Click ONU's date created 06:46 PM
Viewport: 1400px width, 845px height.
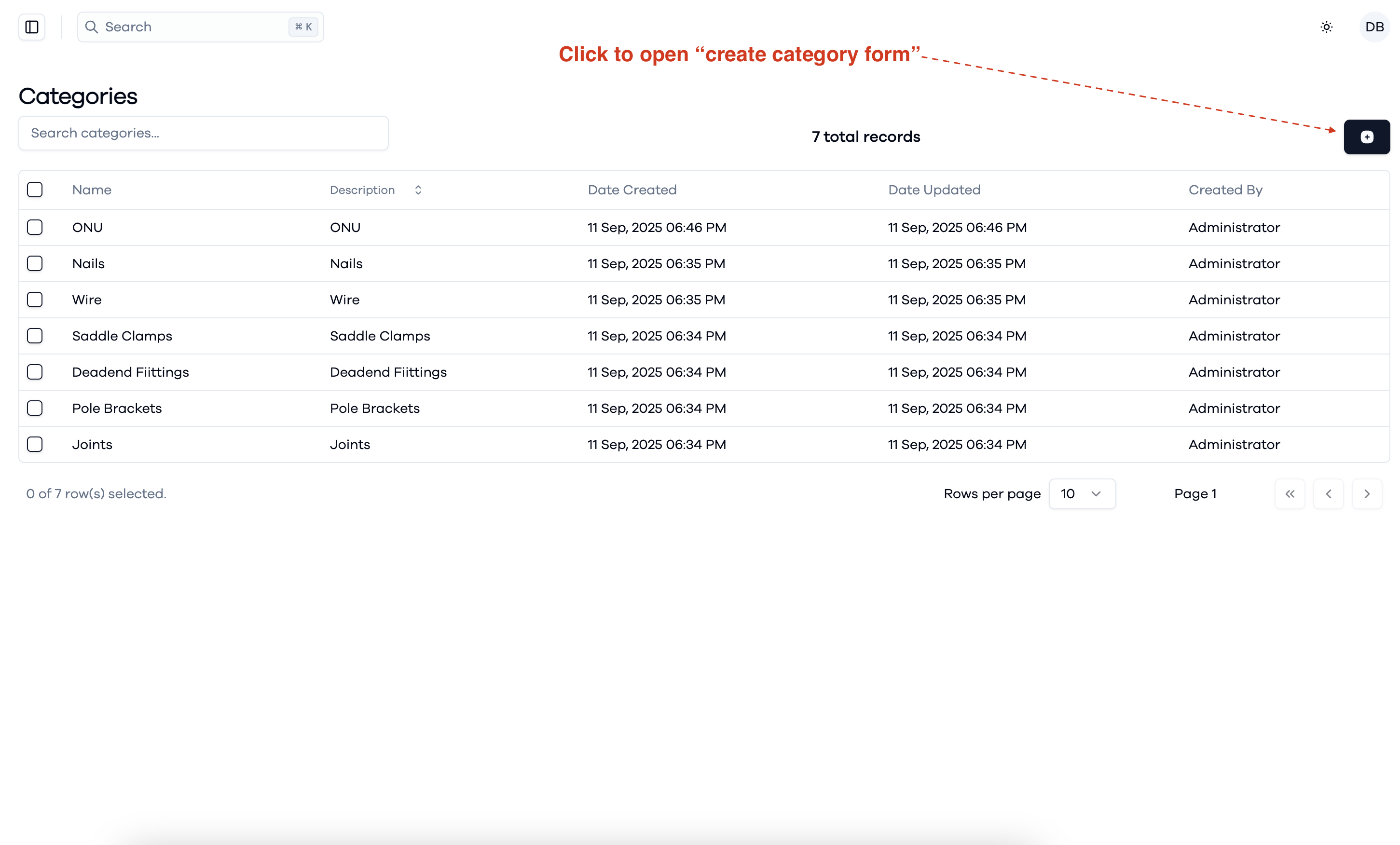click(x=657, y=227)
